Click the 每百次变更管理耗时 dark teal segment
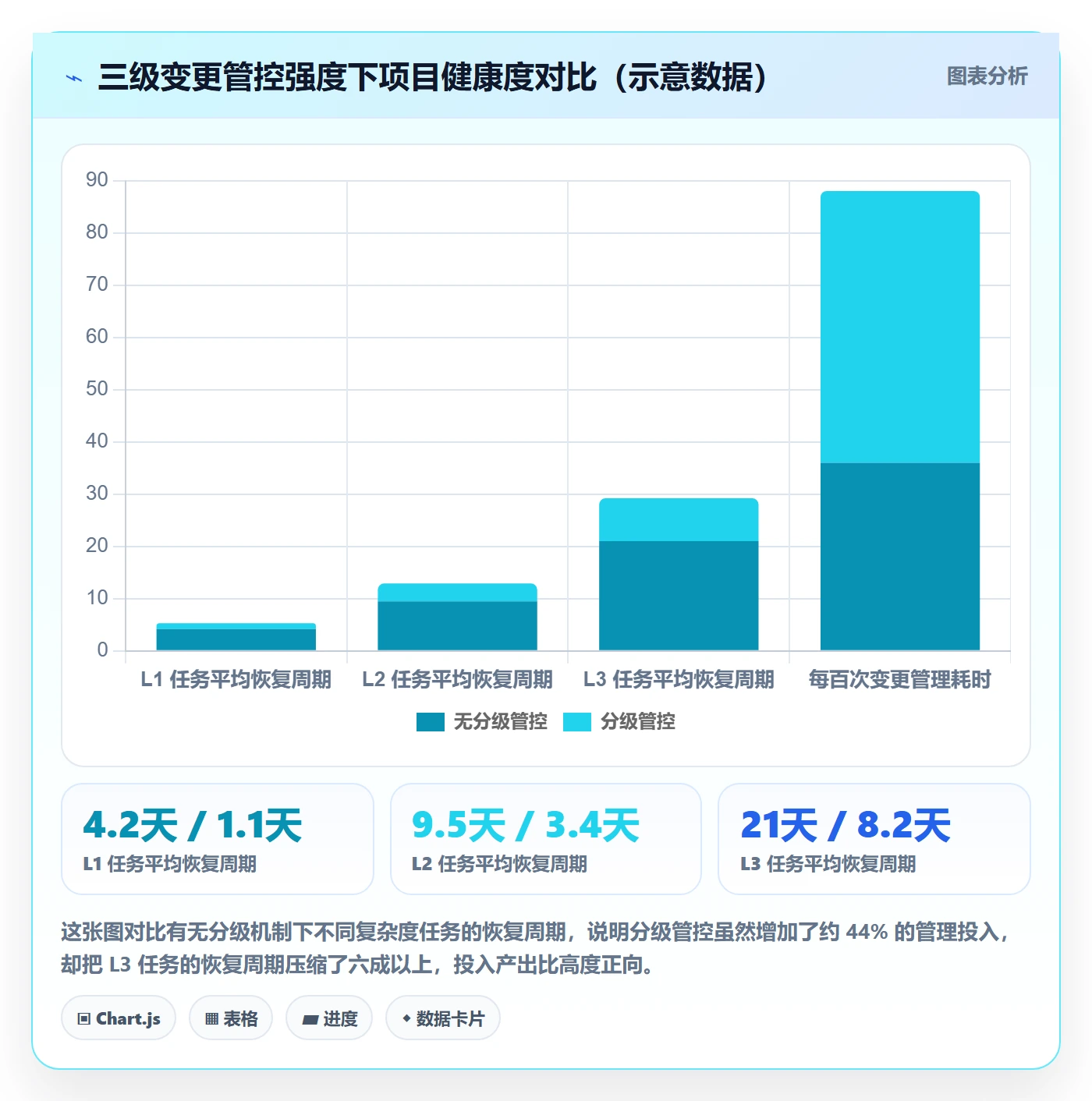Screen dimensions: 1092x1101 (x=900, y=557)
